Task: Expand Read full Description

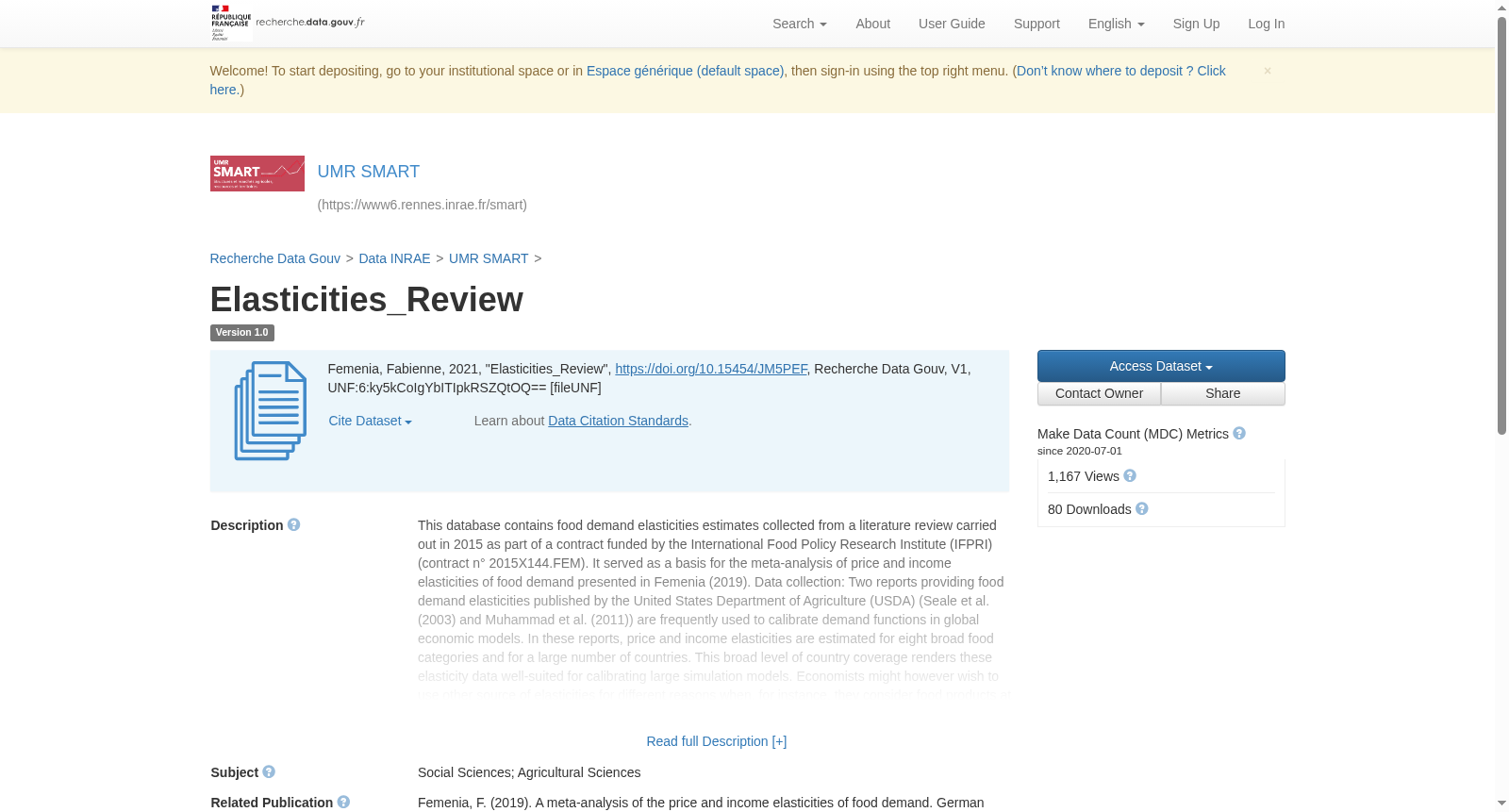Action: point(717,741)
